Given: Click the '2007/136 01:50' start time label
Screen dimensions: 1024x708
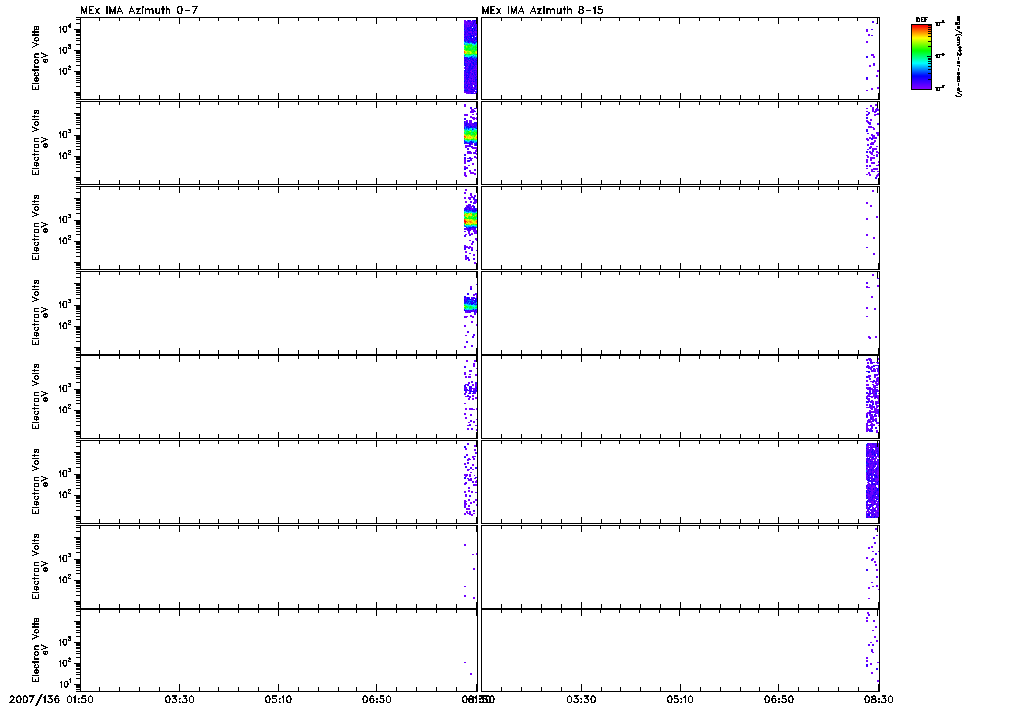Looking at the screenshot, I should 51,700.
